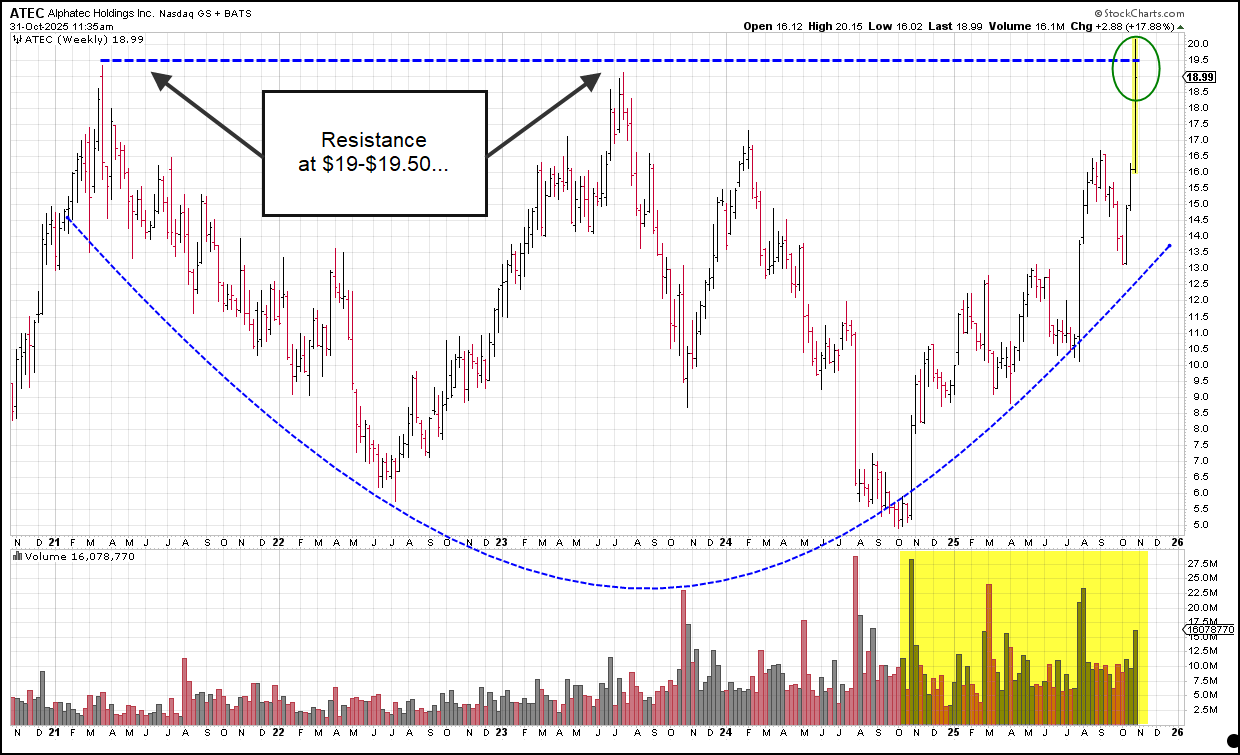Click the 11.0 price axis label
The height and width of the screenshot is (755, 1240).
pyautogui.click(x=1199, y=332)
